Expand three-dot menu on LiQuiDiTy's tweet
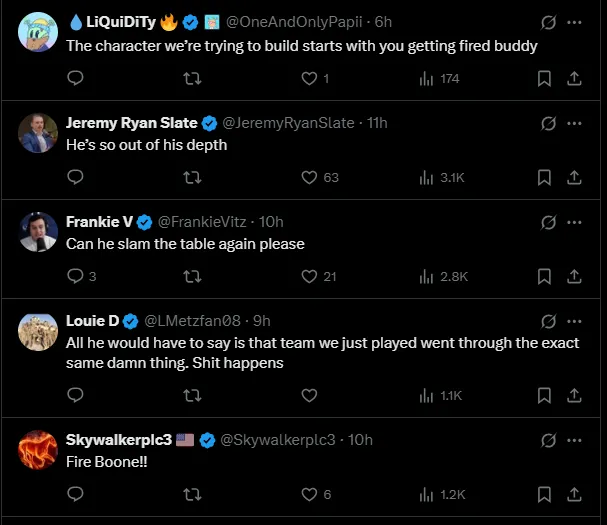 click(x=575, y=21)
